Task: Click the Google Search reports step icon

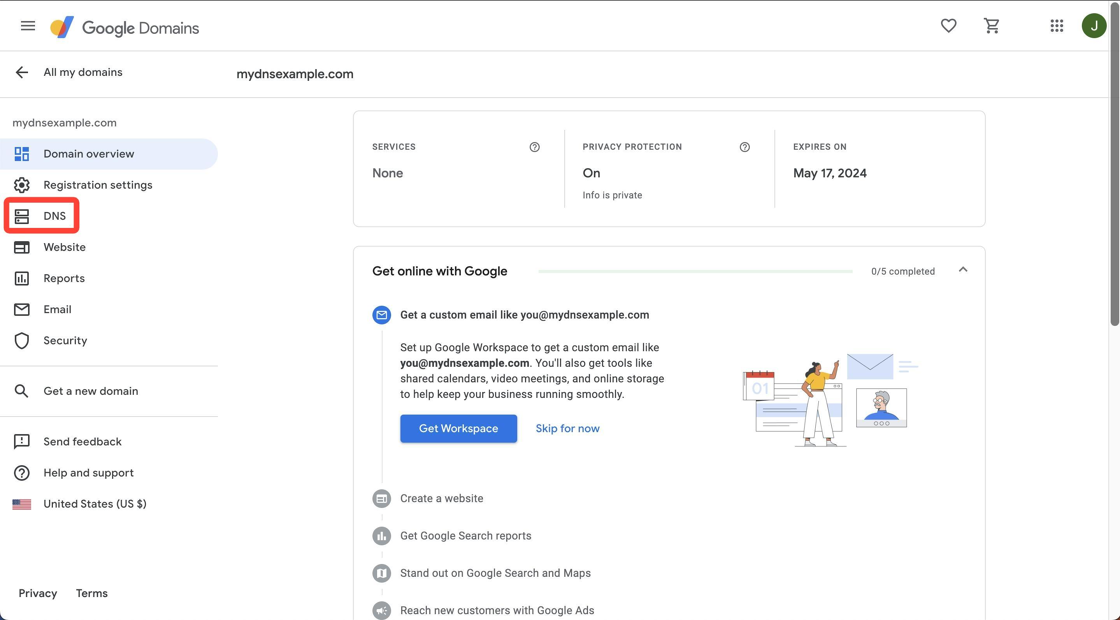Action: [381, 536]
